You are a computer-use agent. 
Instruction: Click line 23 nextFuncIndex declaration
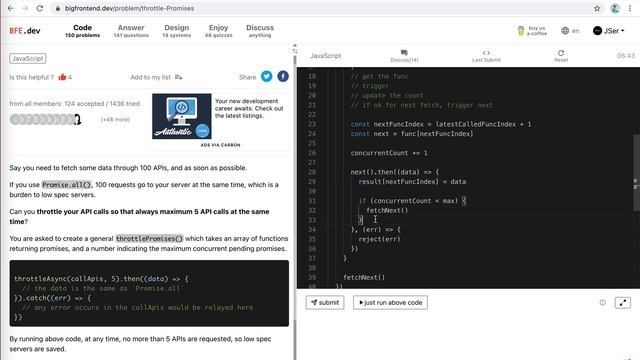pyautogui.click(x=441, y=124)
